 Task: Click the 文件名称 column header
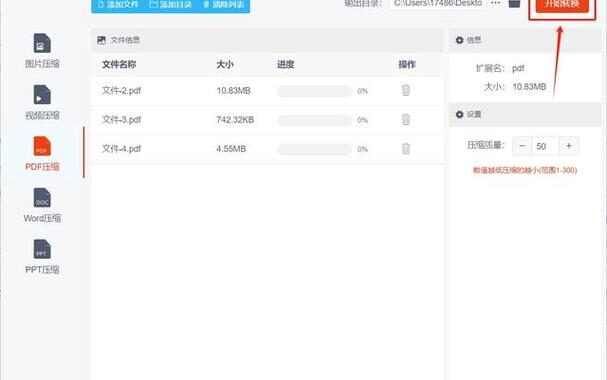tap(119, 64)
